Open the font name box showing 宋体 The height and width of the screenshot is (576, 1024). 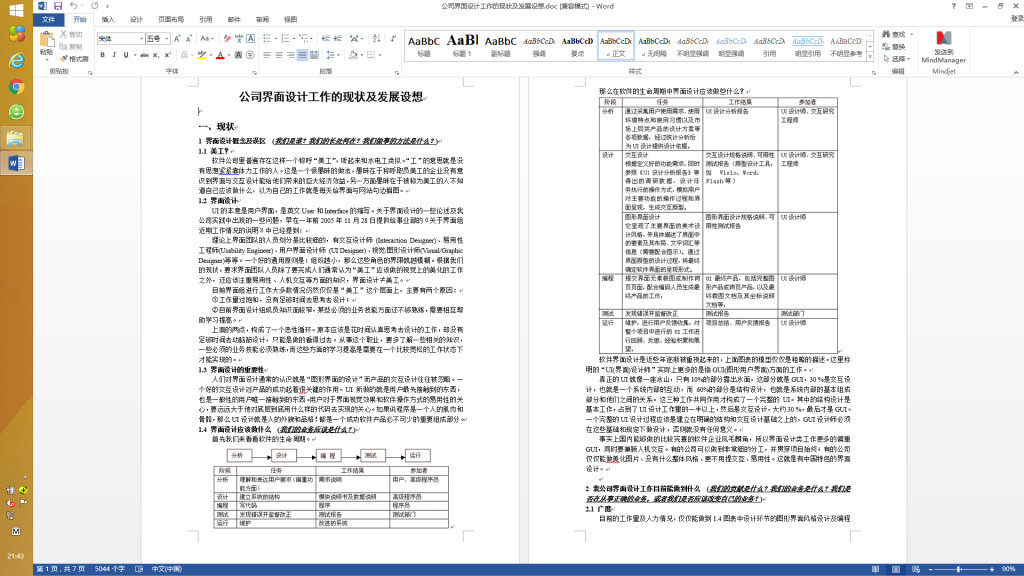coord(120,39)
